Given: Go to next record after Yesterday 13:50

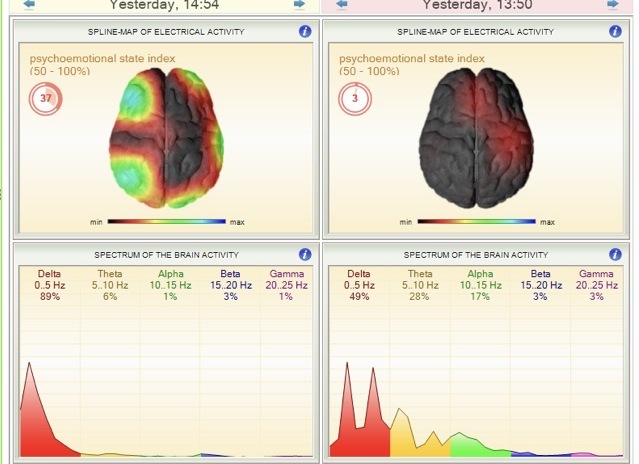Looking at the screenshot, I should coord(613,4).
